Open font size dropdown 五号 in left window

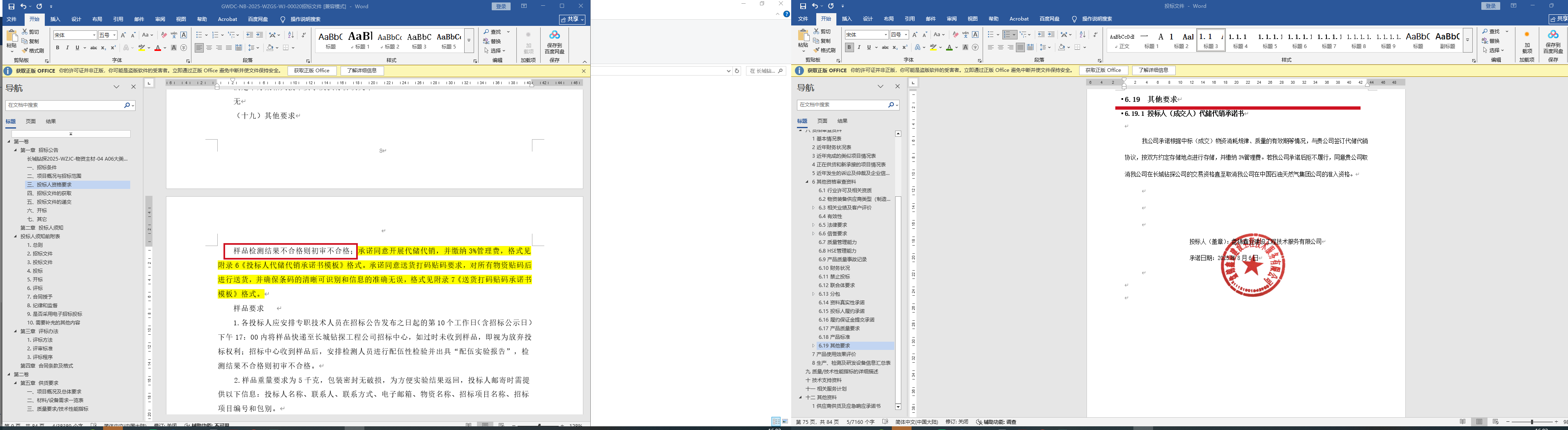click(115, 35)
